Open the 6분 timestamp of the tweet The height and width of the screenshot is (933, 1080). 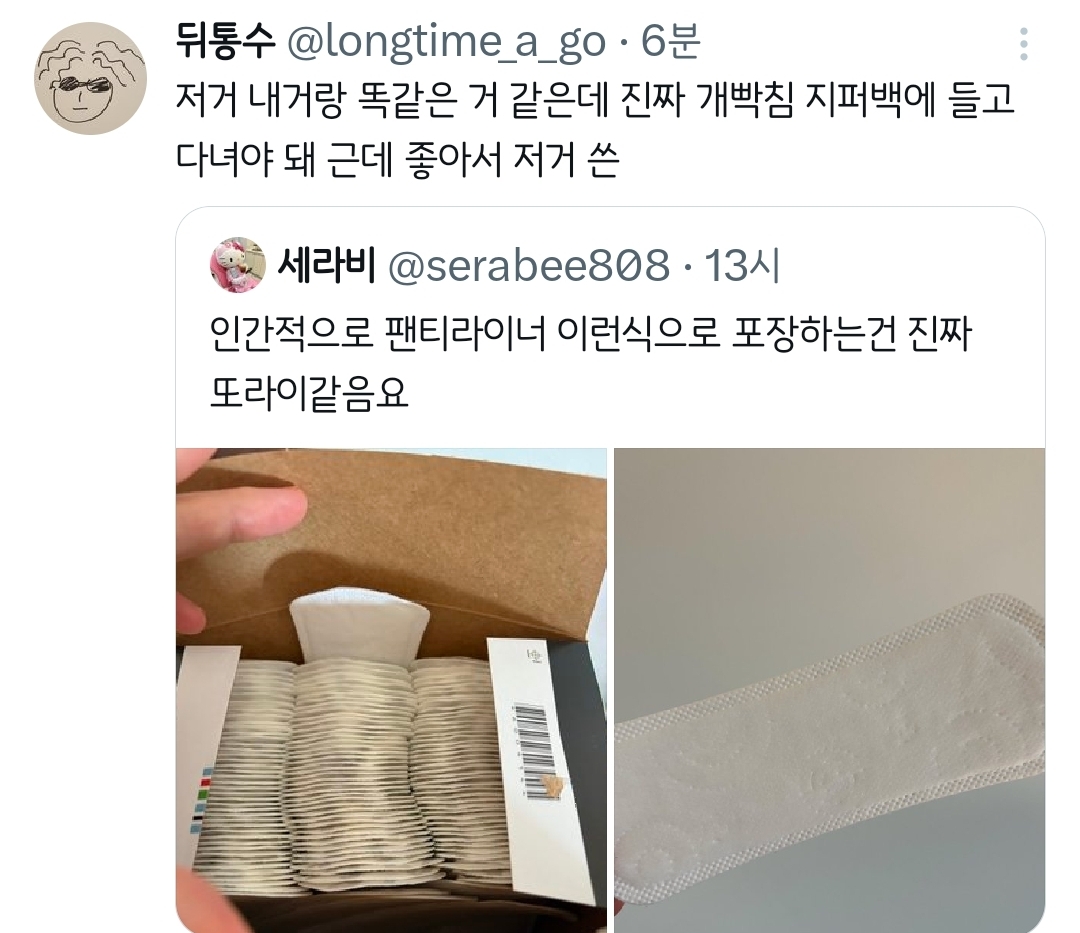[671, 42]
